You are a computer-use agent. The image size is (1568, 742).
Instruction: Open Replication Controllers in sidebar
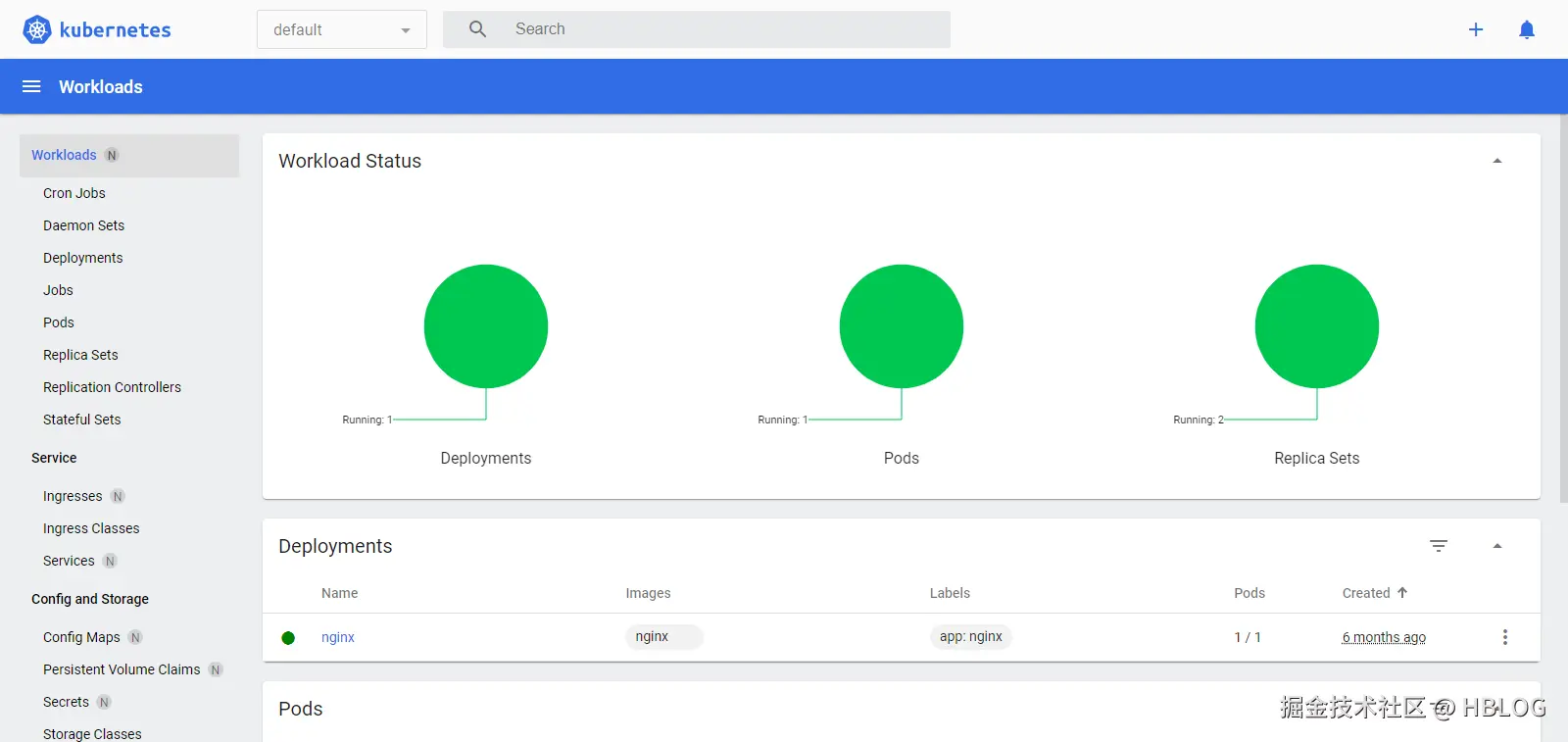pos(112,387)
